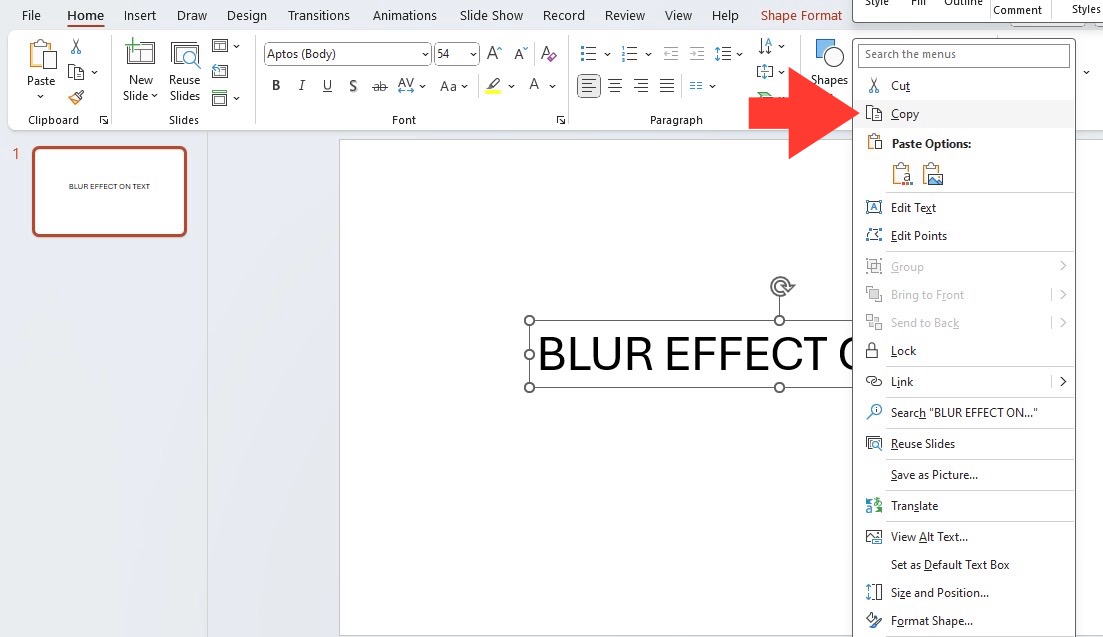Choose Edit Text in context menu
1103x637 pixels.
[x=964, y=207]
